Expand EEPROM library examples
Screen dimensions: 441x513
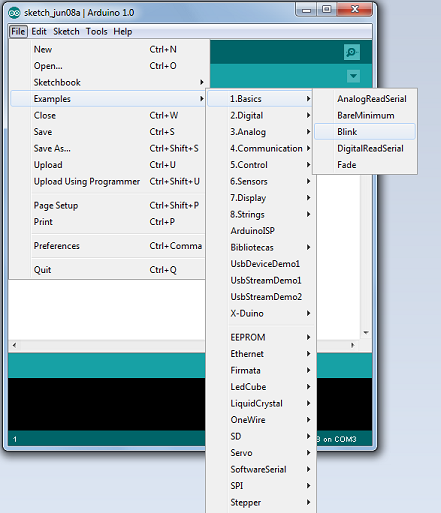260,337
